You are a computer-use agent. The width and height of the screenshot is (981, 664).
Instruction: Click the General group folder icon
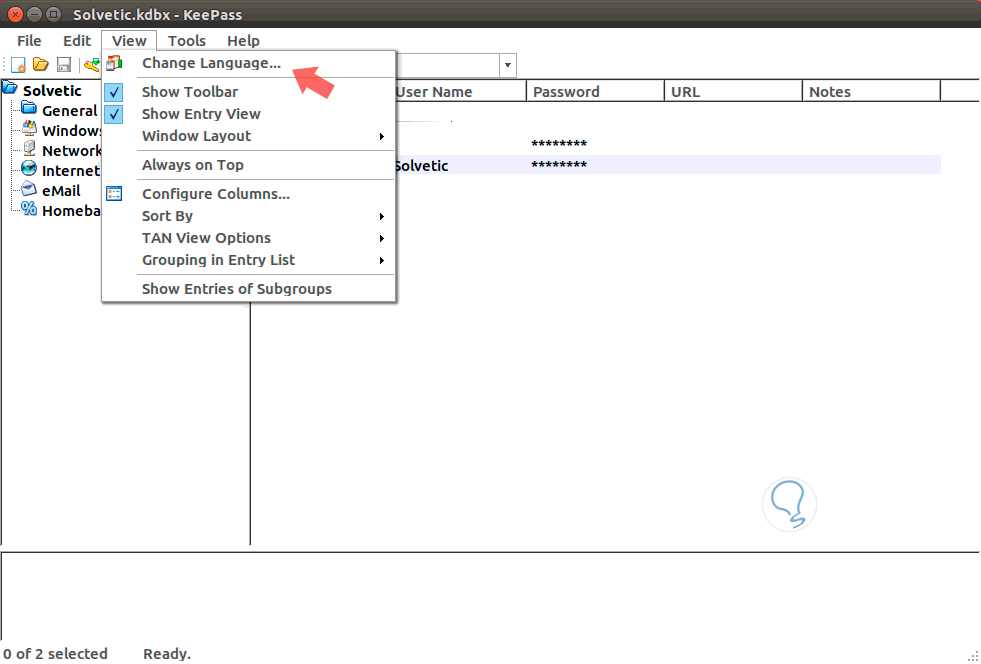pyautogui.click(x=29, y=108)
